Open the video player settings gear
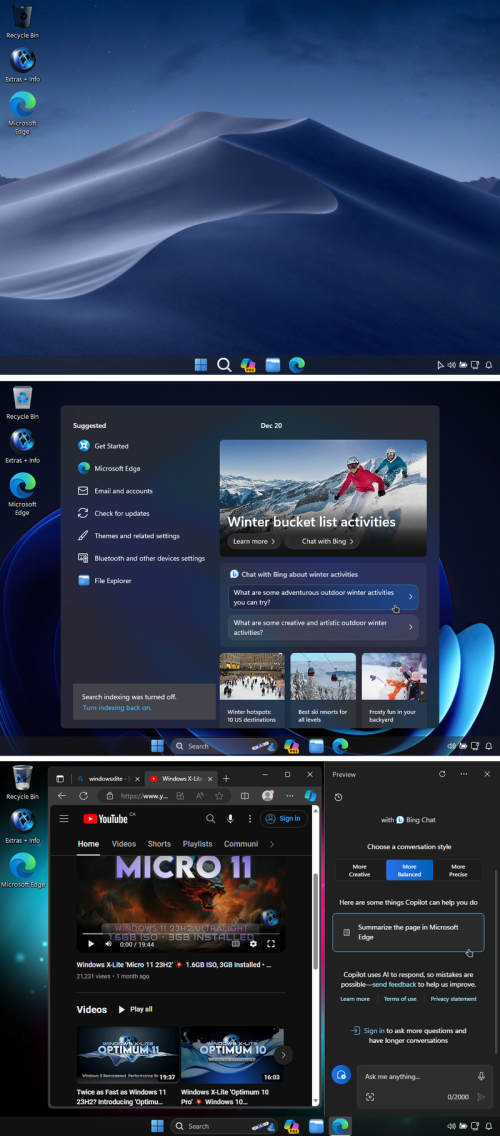Image resolution: width=500 pixels, height=1136 pixels. 253,944
